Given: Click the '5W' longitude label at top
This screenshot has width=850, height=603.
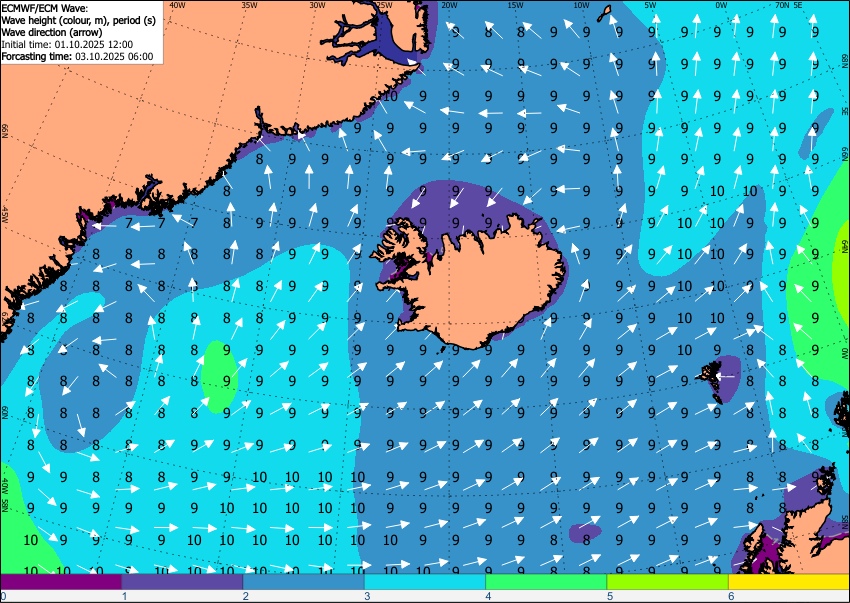Looking at the screenshot, I should (x=650, y=5).
